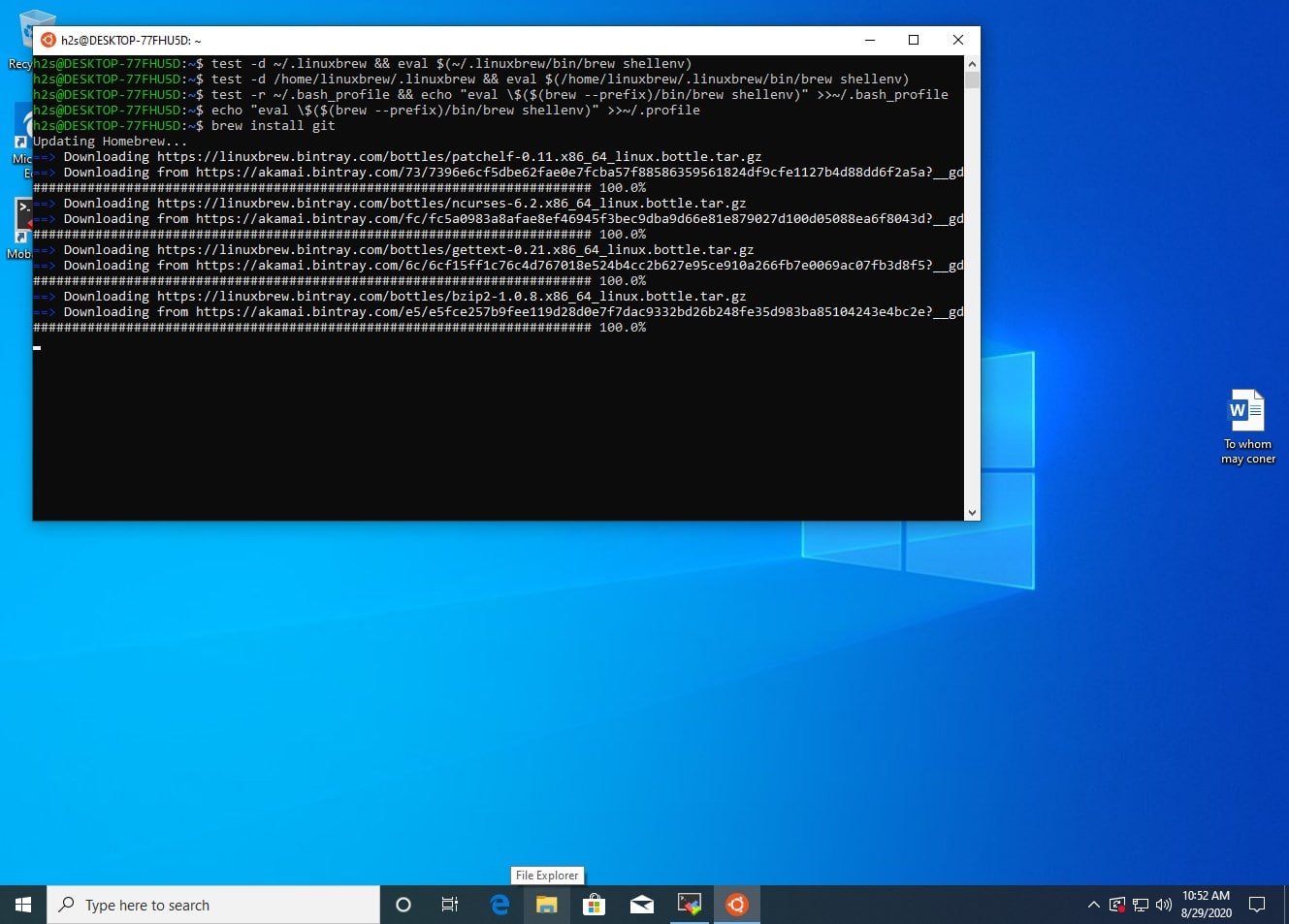The image size is (1289, 924).
Task: Open the Recycle Bin on the desktop
Action: [x=27, y=27]
